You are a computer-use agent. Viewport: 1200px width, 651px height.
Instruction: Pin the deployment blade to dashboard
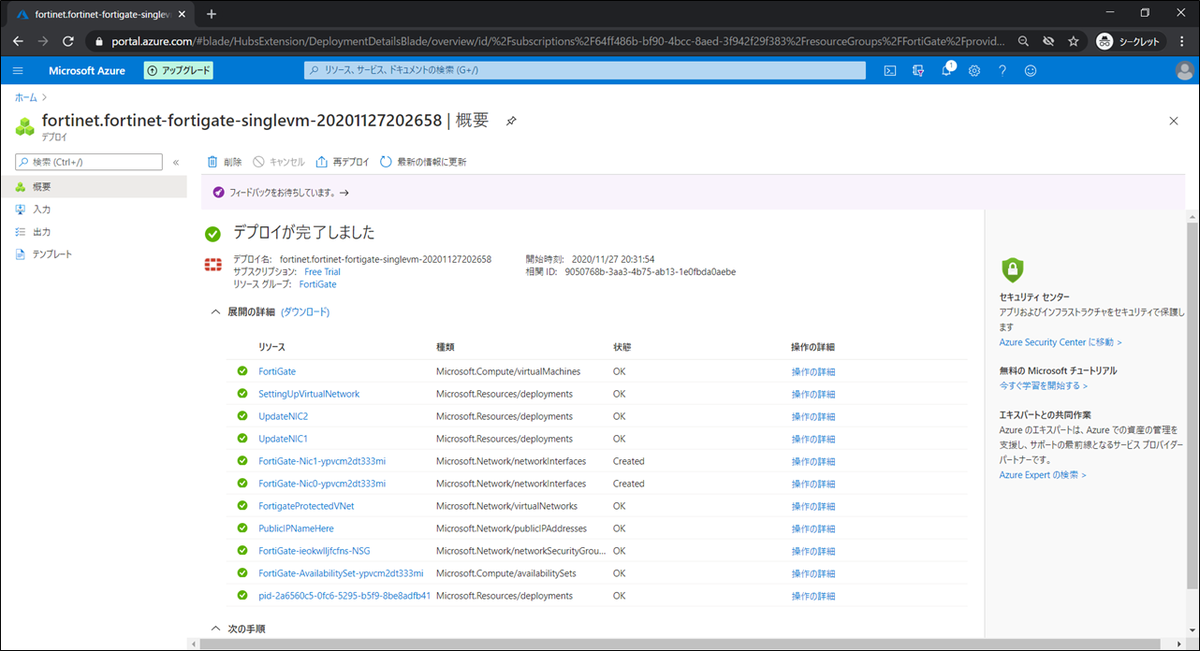pos(511,121)
